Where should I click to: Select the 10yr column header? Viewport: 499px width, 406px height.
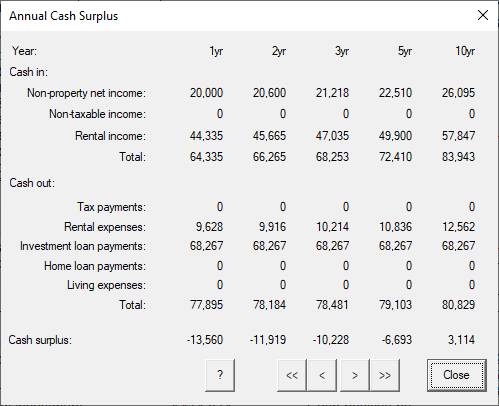(x=465, y=51)
